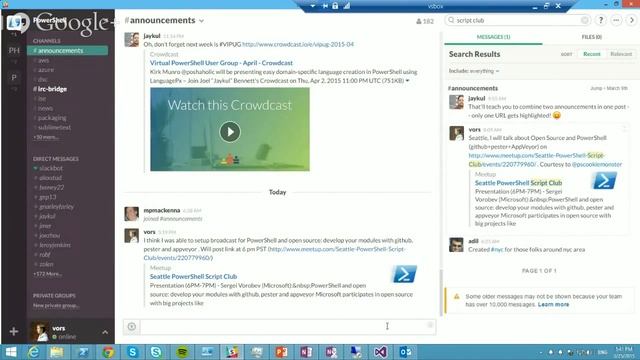
Task: Open Windows Start button
Action: 11,352
